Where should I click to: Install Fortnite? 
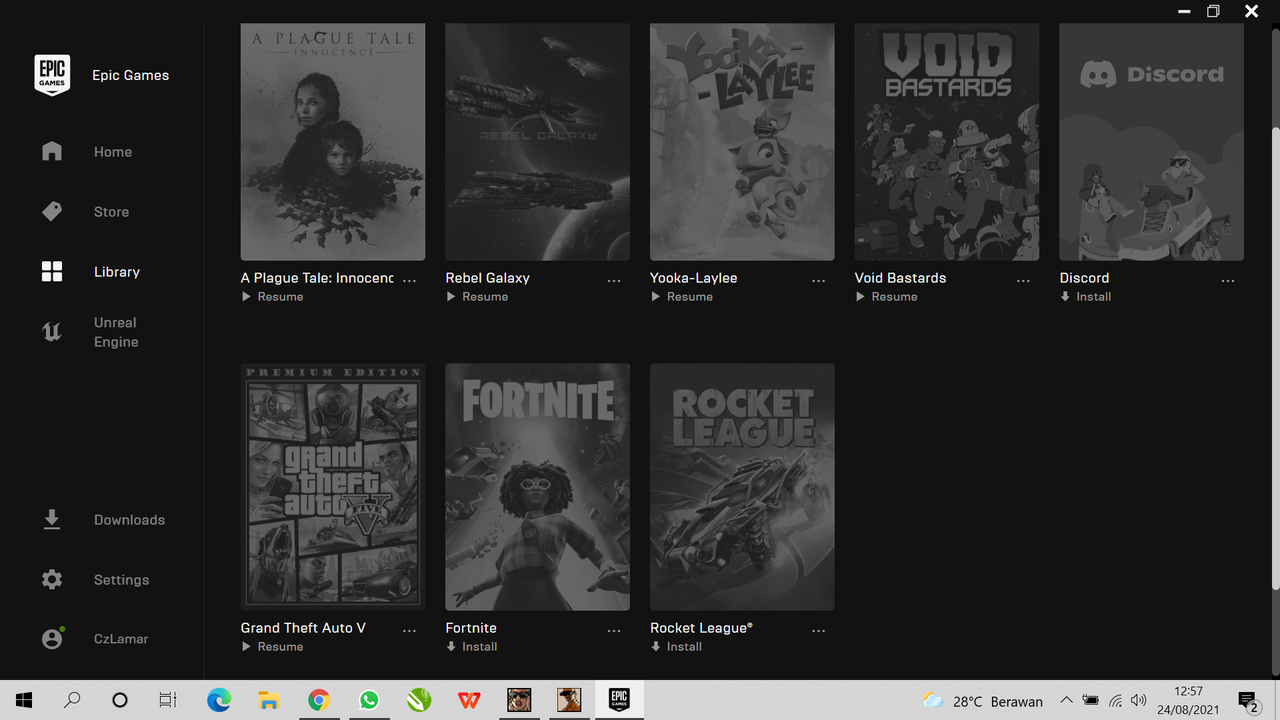472,647
